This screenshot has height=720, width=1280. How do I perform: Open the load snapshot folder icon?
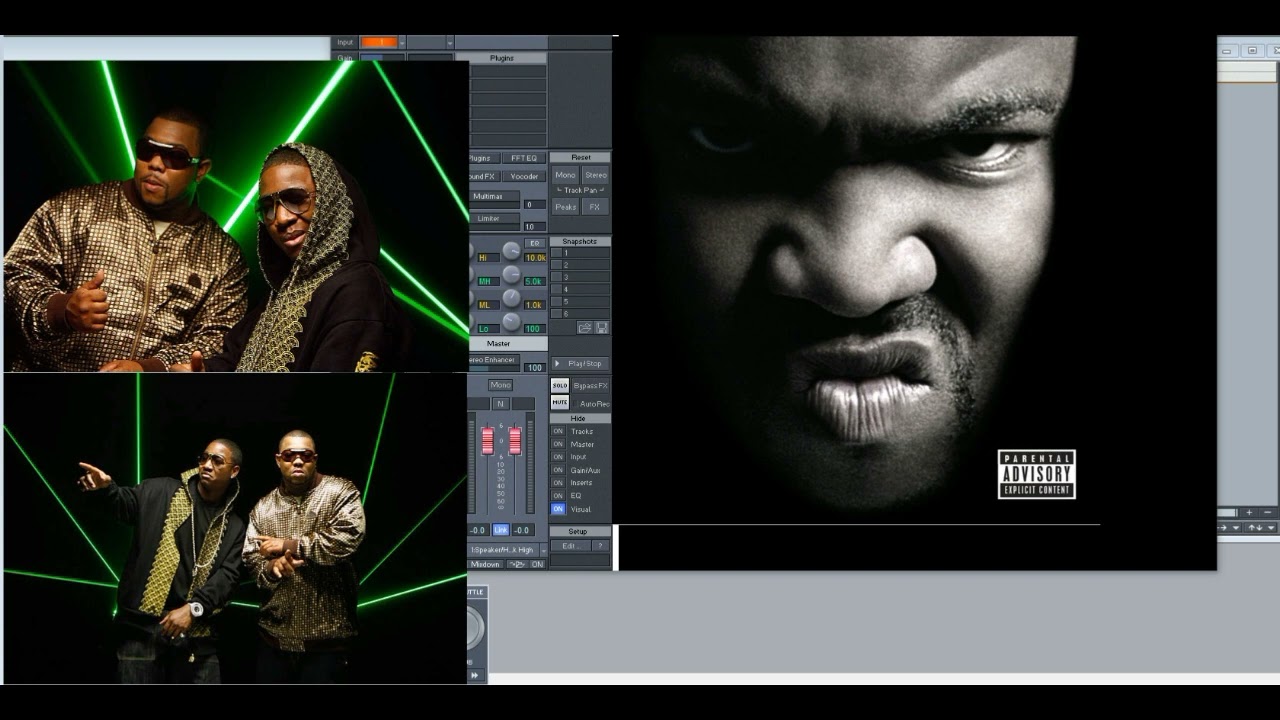point(584,327)
